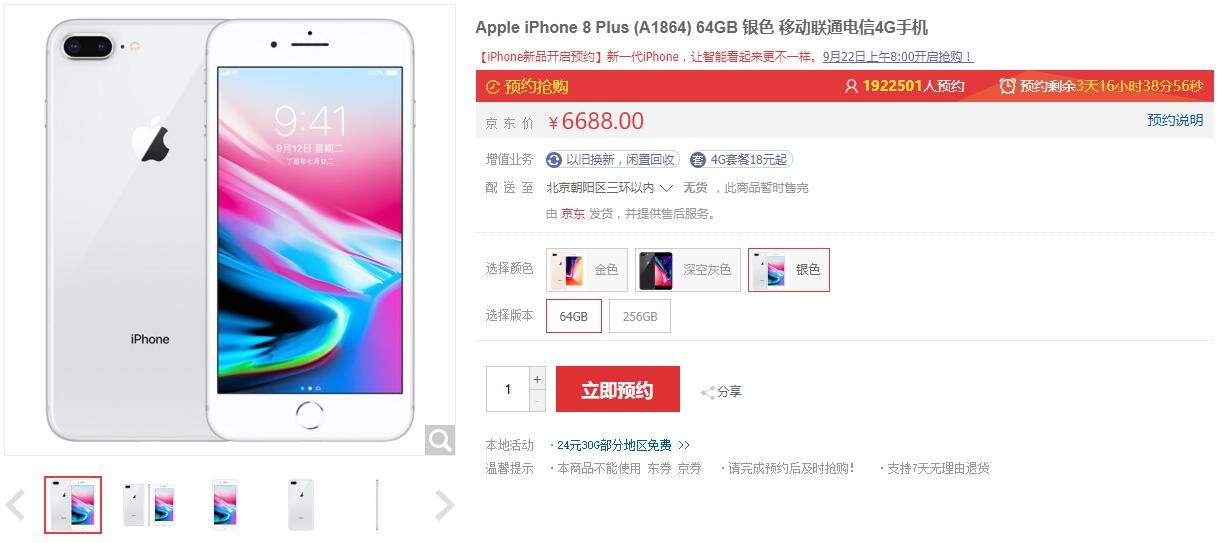The width and height of the screenshot is (1222, 543).
Task: Increase quantity with the plus stepper
Action: coord(537,379)
